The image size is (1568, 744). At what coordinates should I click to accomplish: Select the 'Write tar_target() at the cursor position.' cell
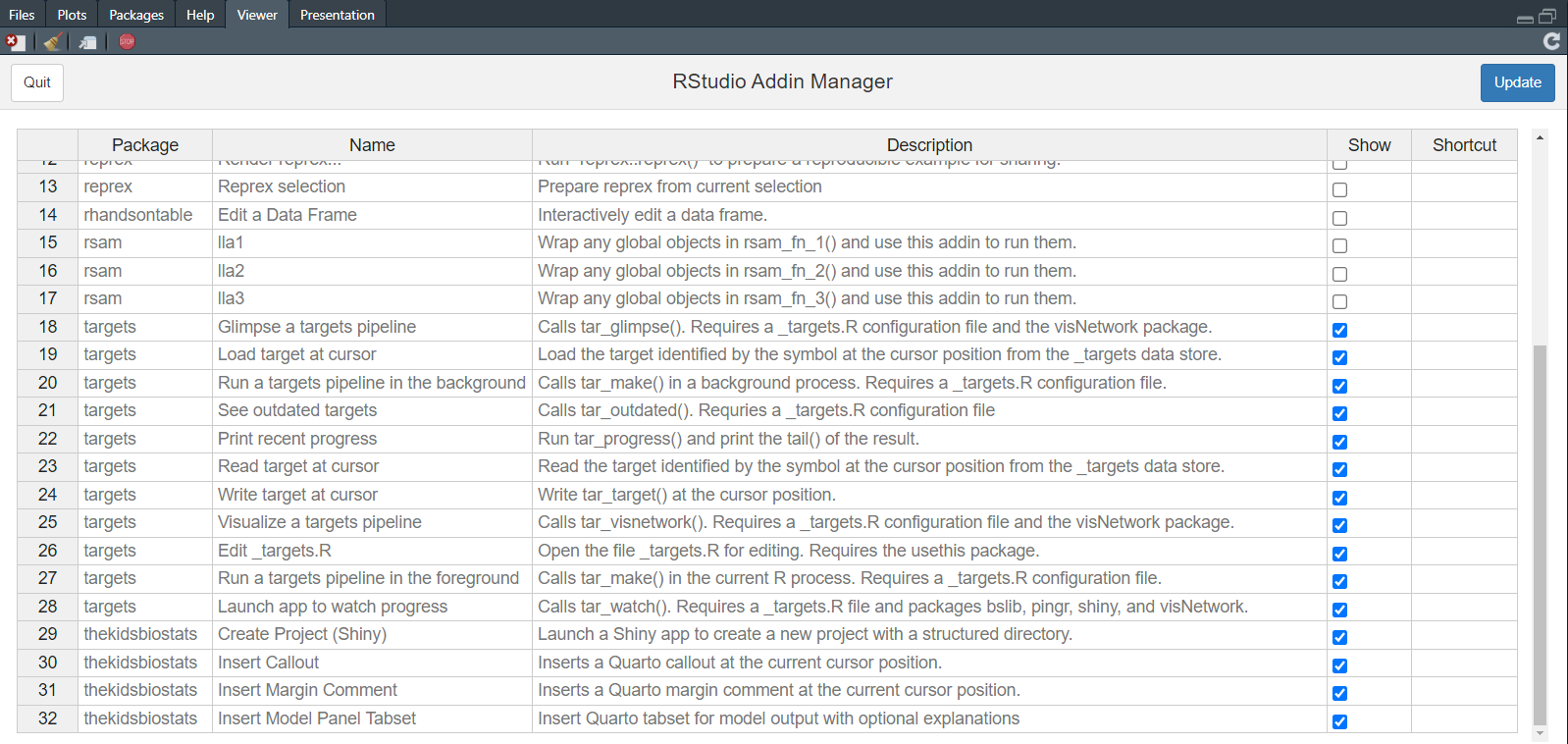coord(929,495)
